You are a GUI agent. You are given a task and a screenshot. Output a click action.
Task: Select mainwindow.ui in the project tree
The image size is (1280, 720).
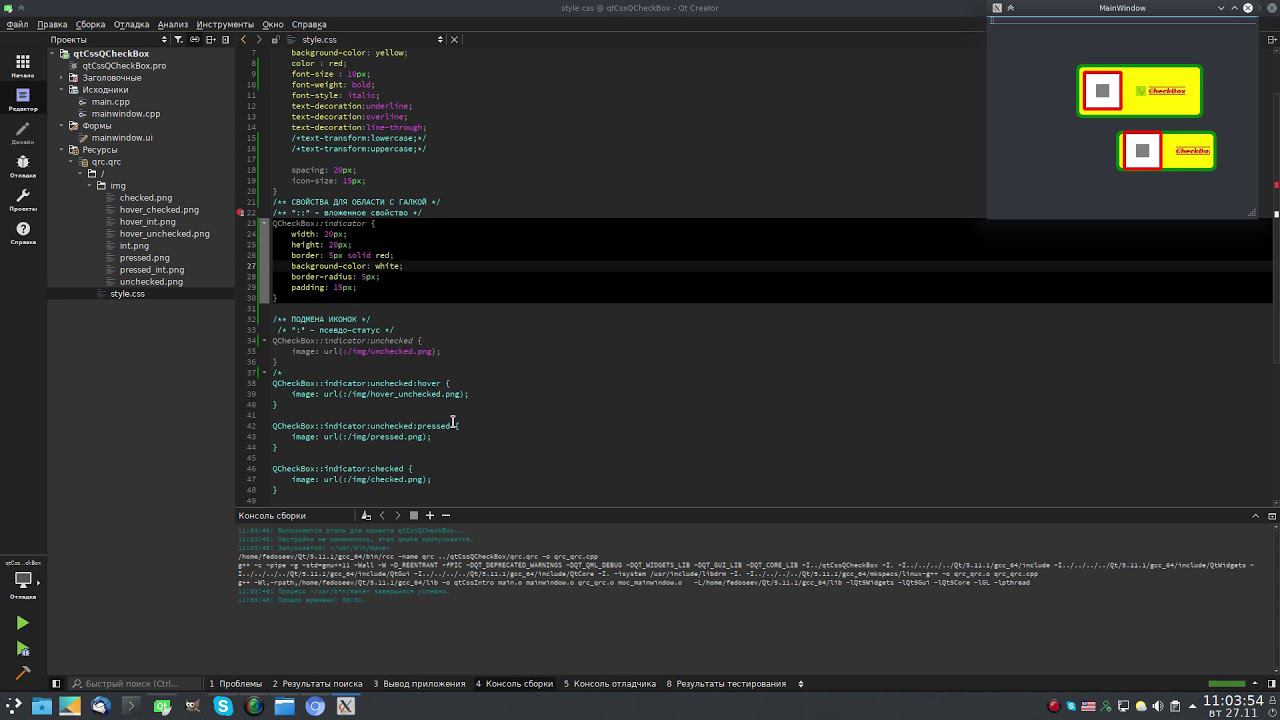click(122, 138)
